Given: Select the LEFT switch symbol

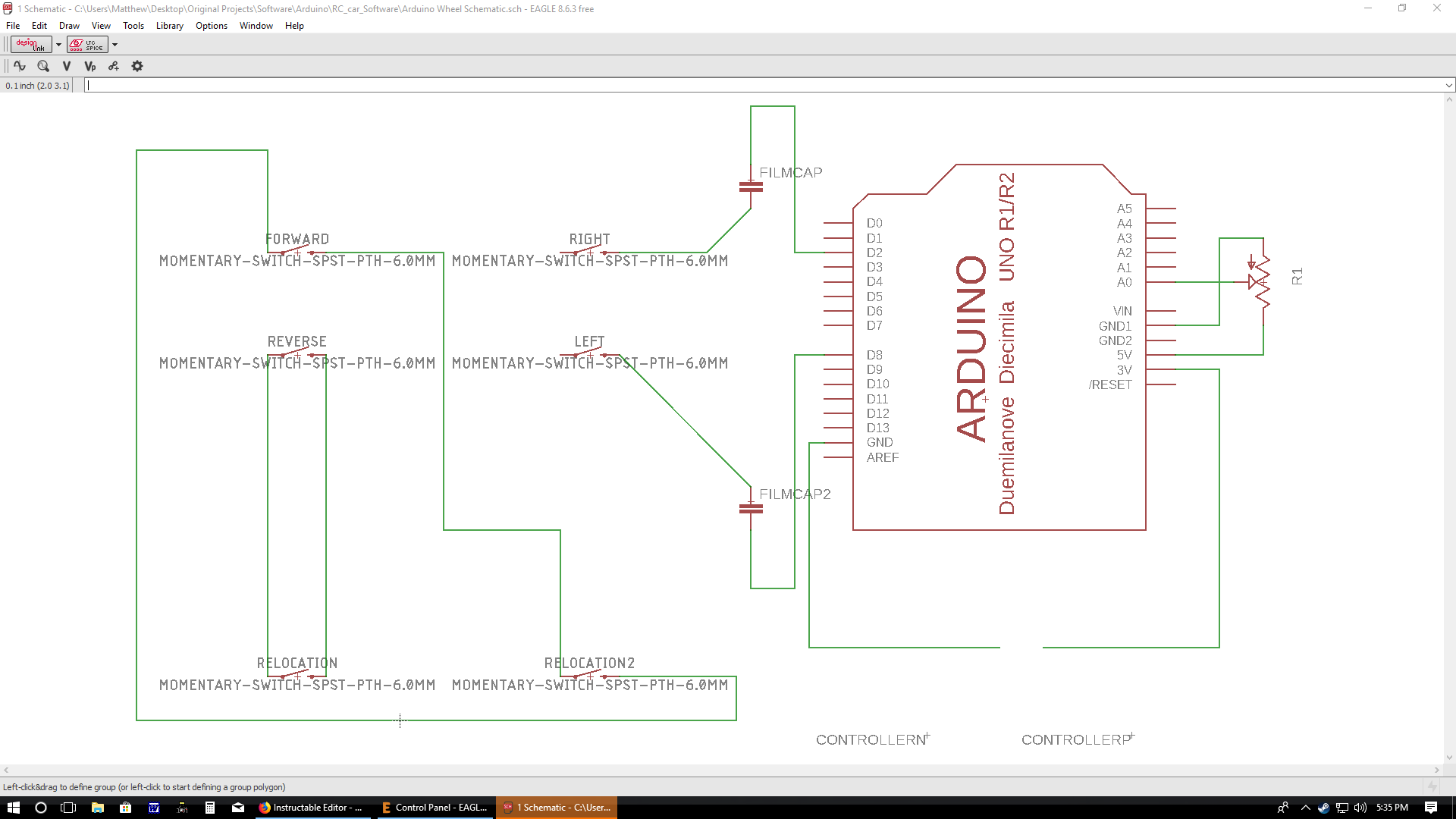Looking at the screenshot, I should 589,353.
